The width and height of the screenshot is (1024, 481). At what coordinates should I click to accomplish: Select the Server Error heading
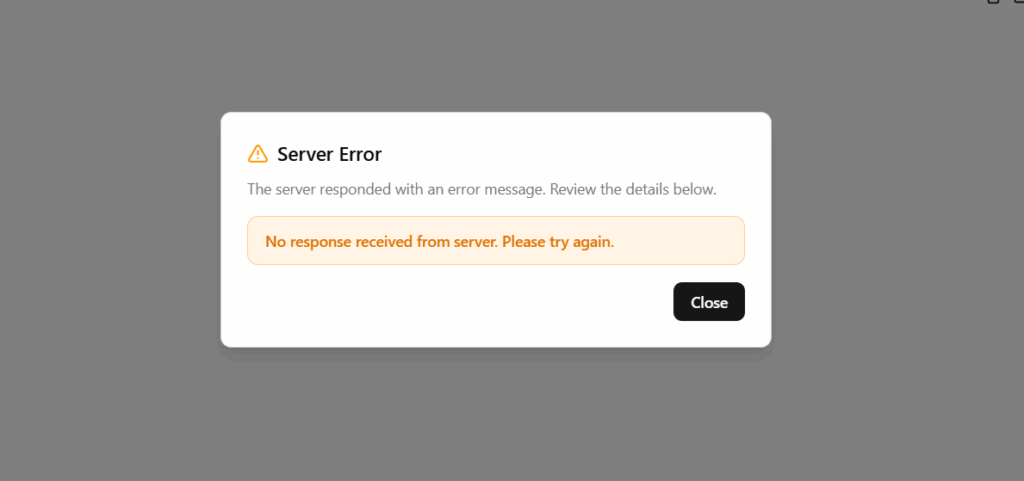point(329,155)
